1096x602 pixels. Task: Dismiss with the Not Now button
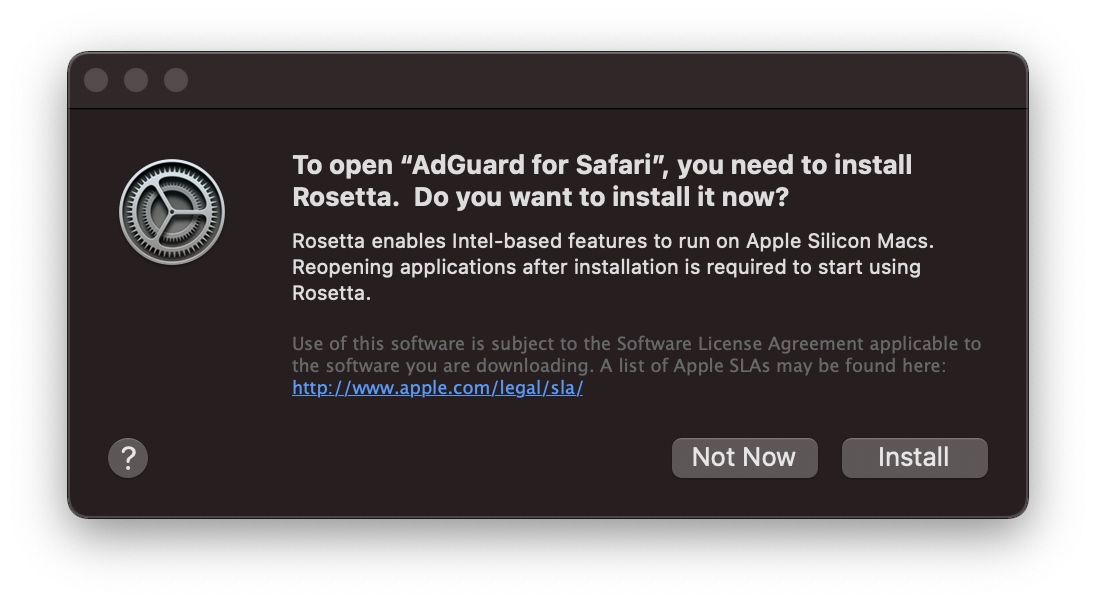point(744,458)
